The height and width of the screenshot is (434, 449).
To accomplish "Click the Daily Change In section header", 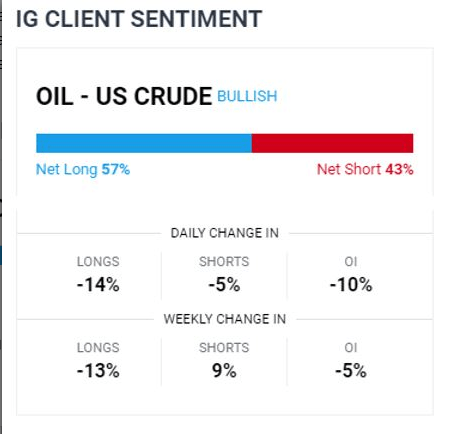I will tap(225, 233).
